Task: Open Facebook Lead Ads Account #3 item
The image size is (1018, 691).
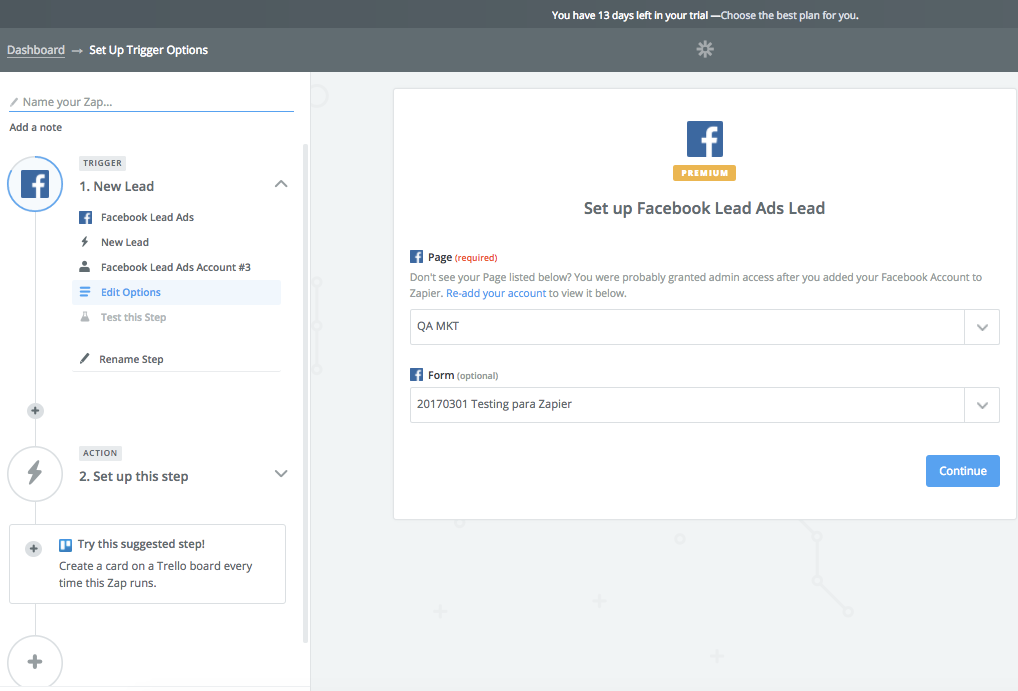Action: click(x=175, y=267)
